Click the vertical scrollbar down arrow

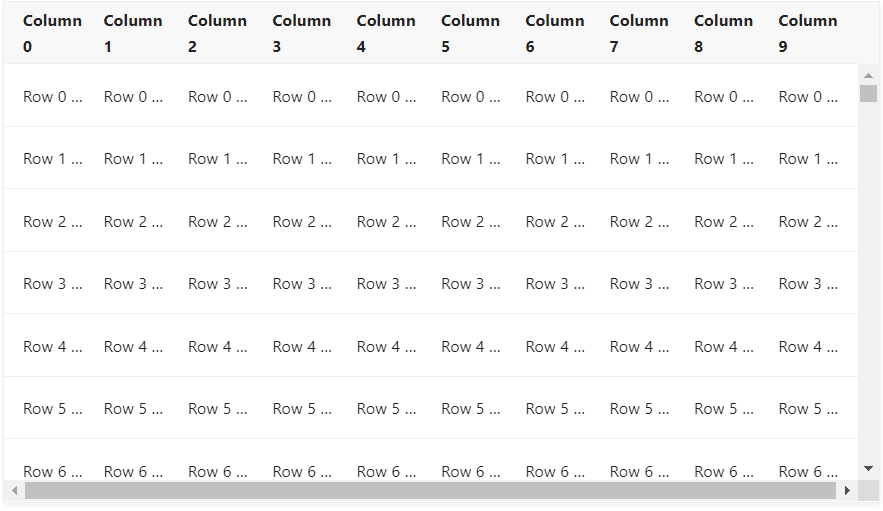pos(868,469)
